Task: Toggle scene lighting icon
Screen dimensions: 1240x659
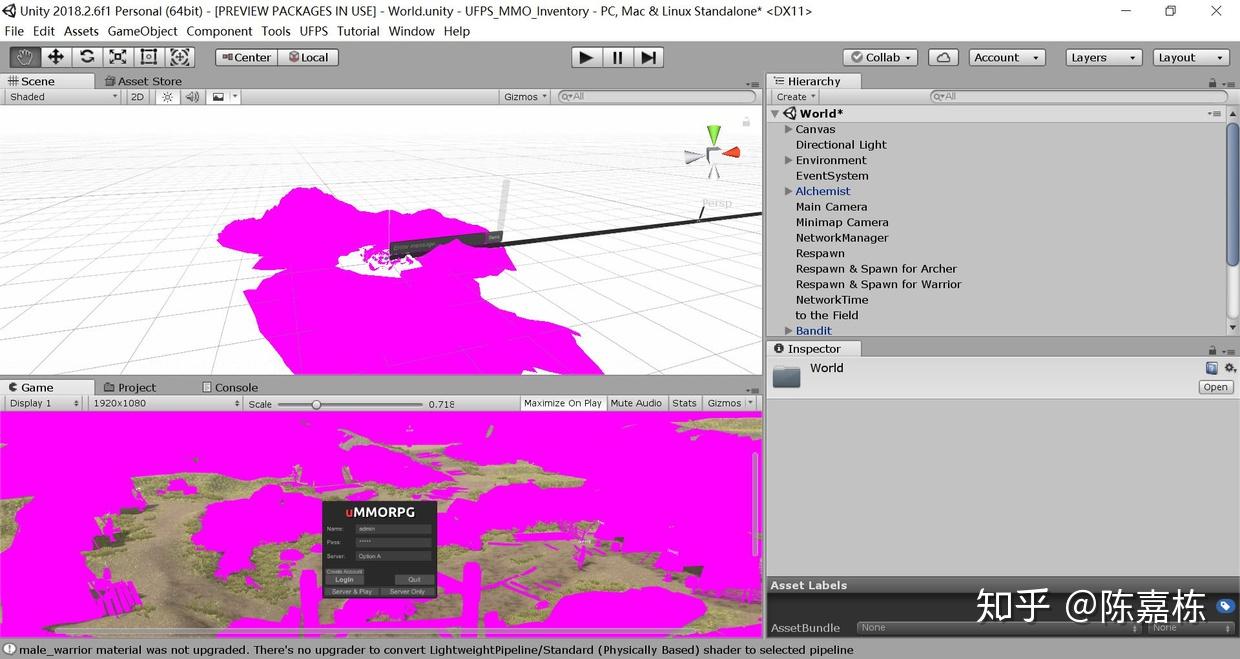Action: click(x=167, y=96)
